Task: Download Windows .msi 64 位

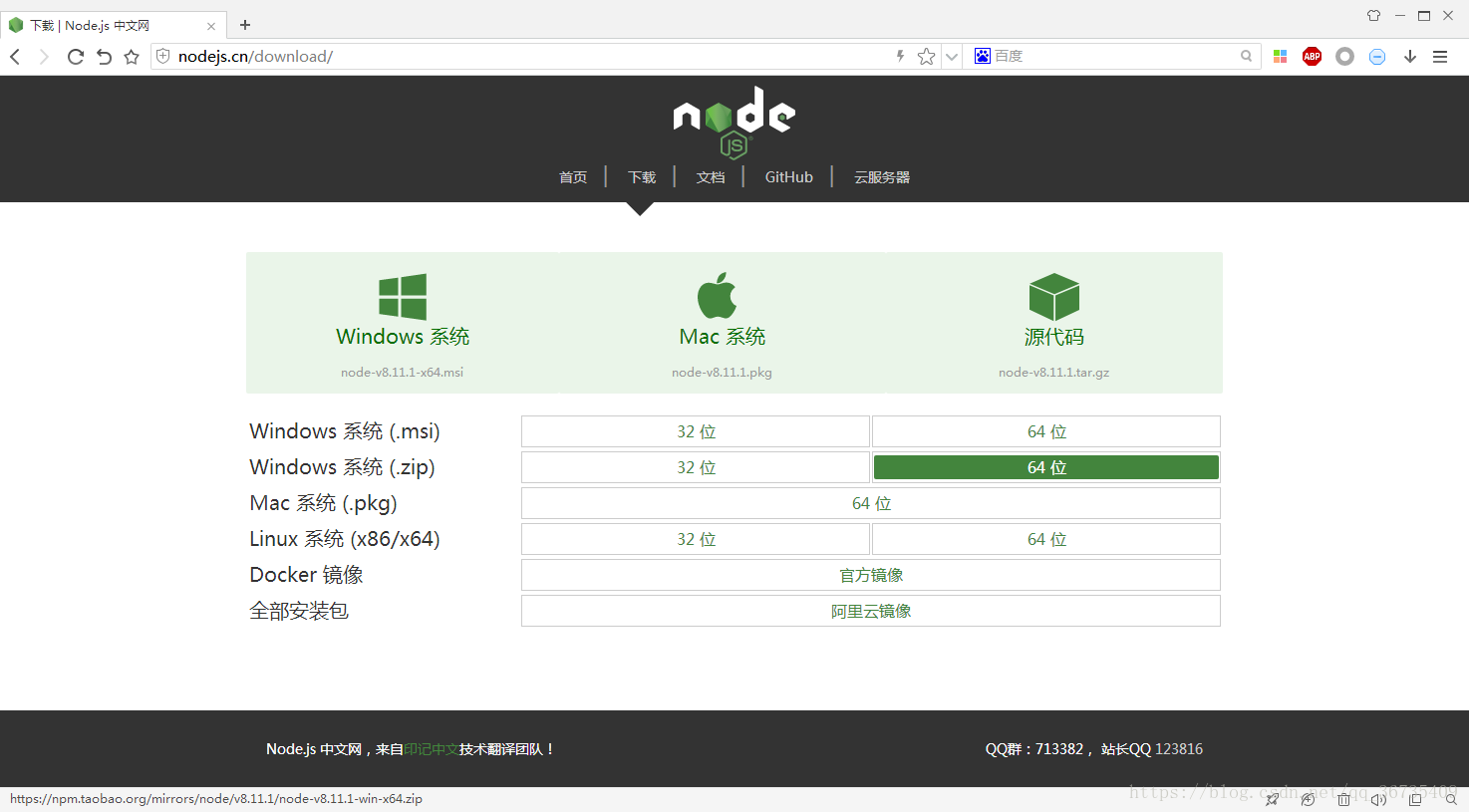Action: (1046, 431)
